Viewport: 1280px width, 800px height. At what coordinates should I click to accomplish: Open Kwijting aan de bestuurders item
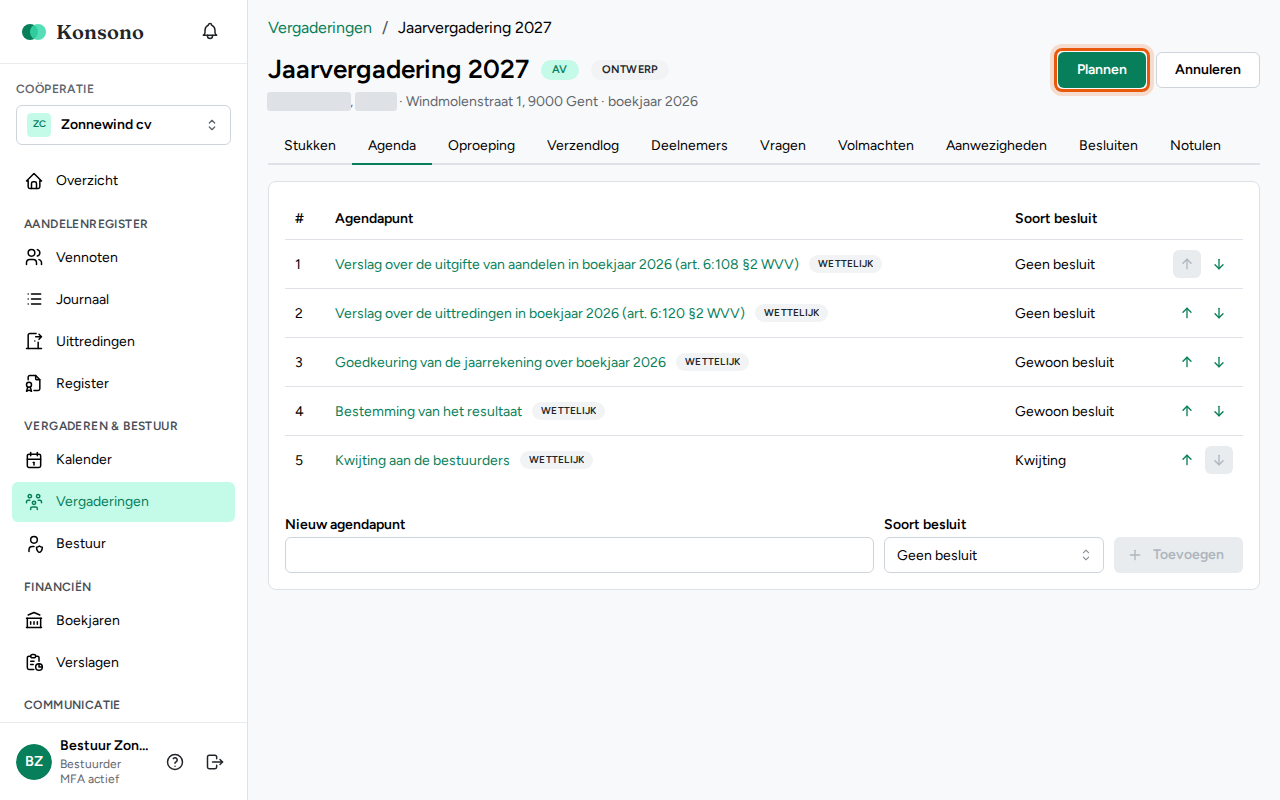(422, 460)
